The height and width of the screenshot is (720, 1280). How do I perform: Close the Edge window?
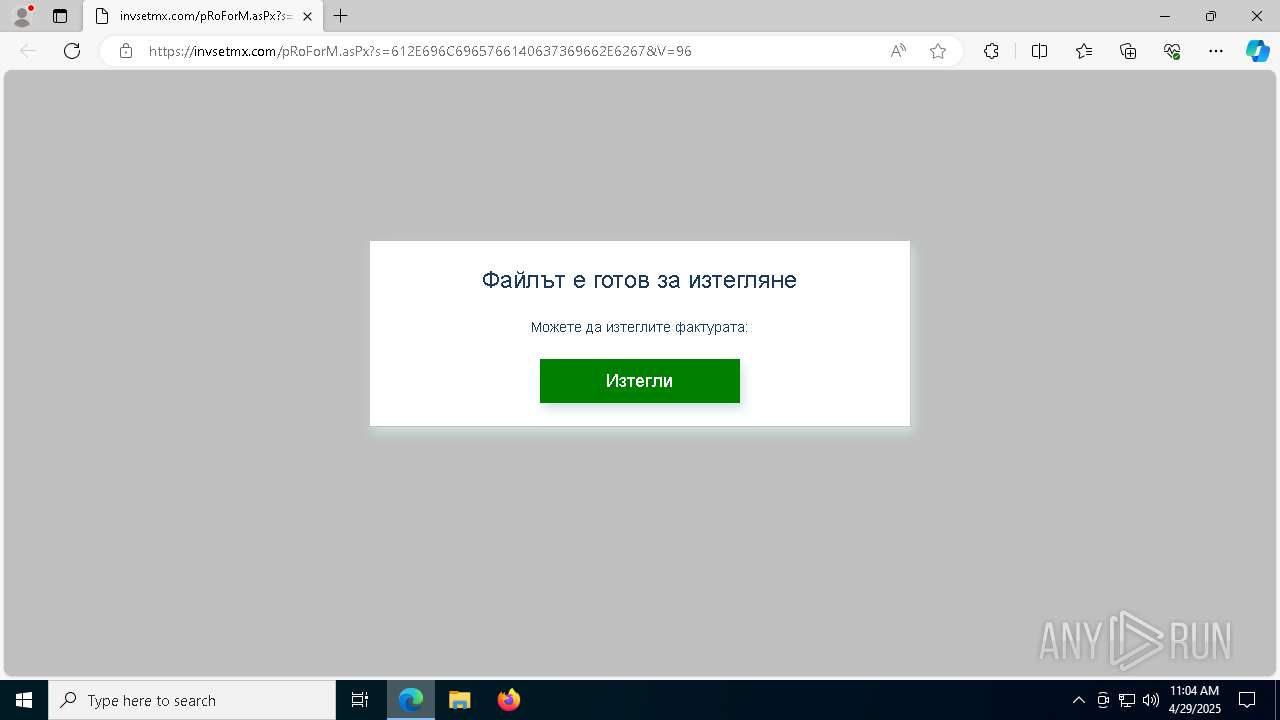(1257, 16)
